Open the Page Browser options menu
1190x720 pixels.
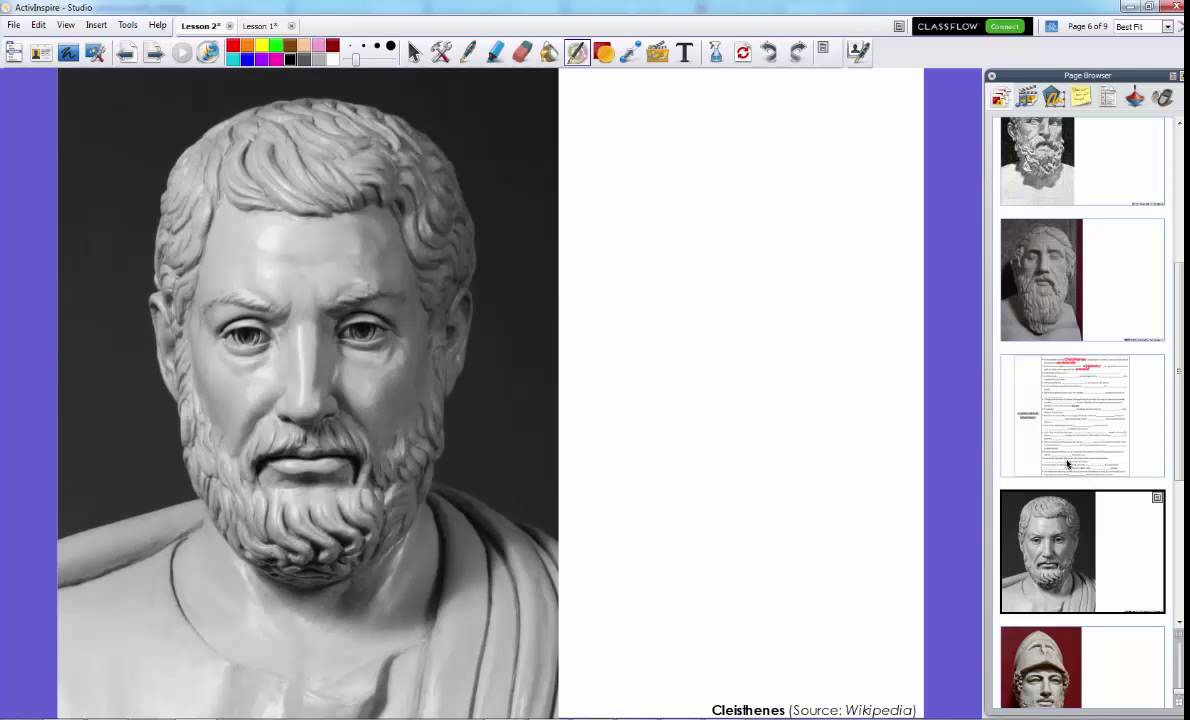[1173, 75]
